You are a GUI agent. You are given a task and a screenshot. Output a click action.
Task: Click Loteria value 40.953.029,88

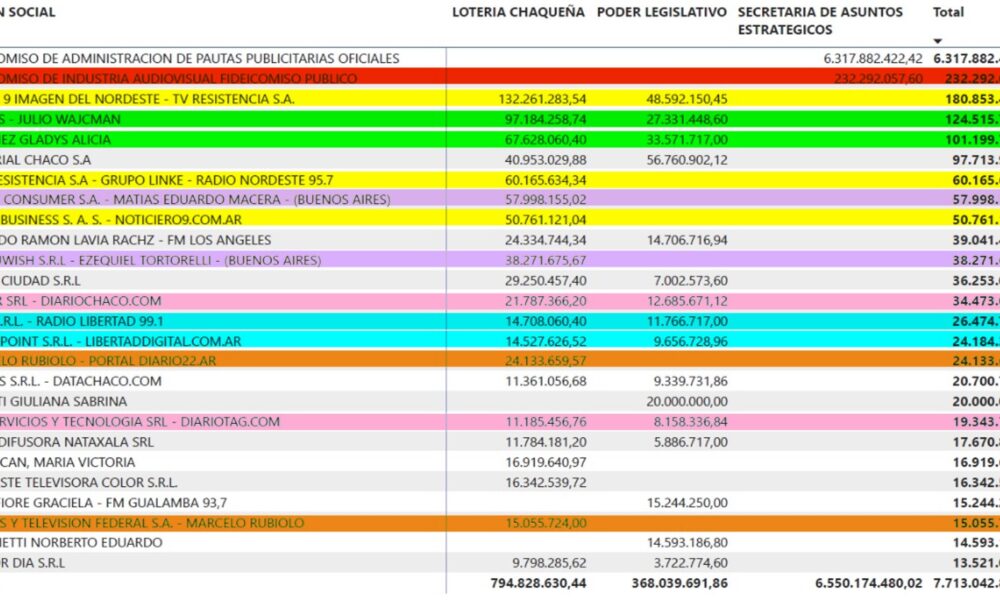(545, 160)
